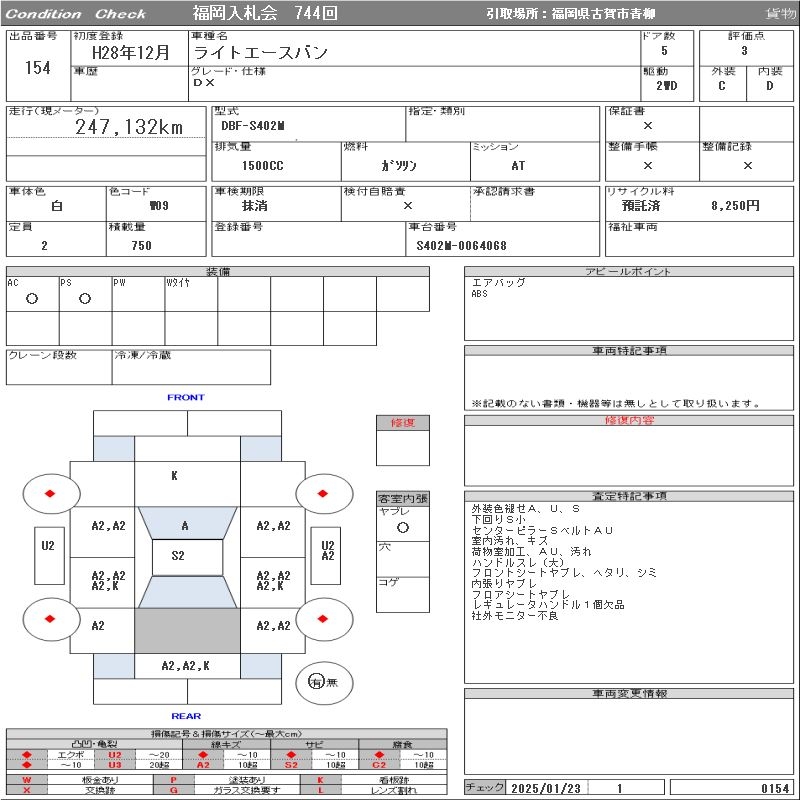Click the lot number 154
This screenshot has height=800, width=800.
[x=37, y=68]
